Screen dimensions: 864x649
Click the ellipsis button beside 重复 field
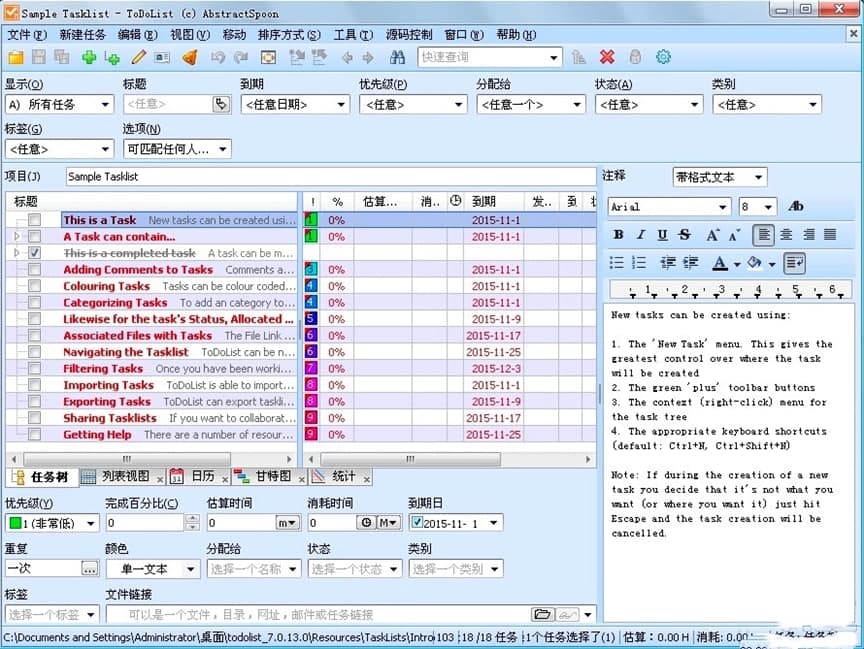pyautogui.click(x=90, y=568)
